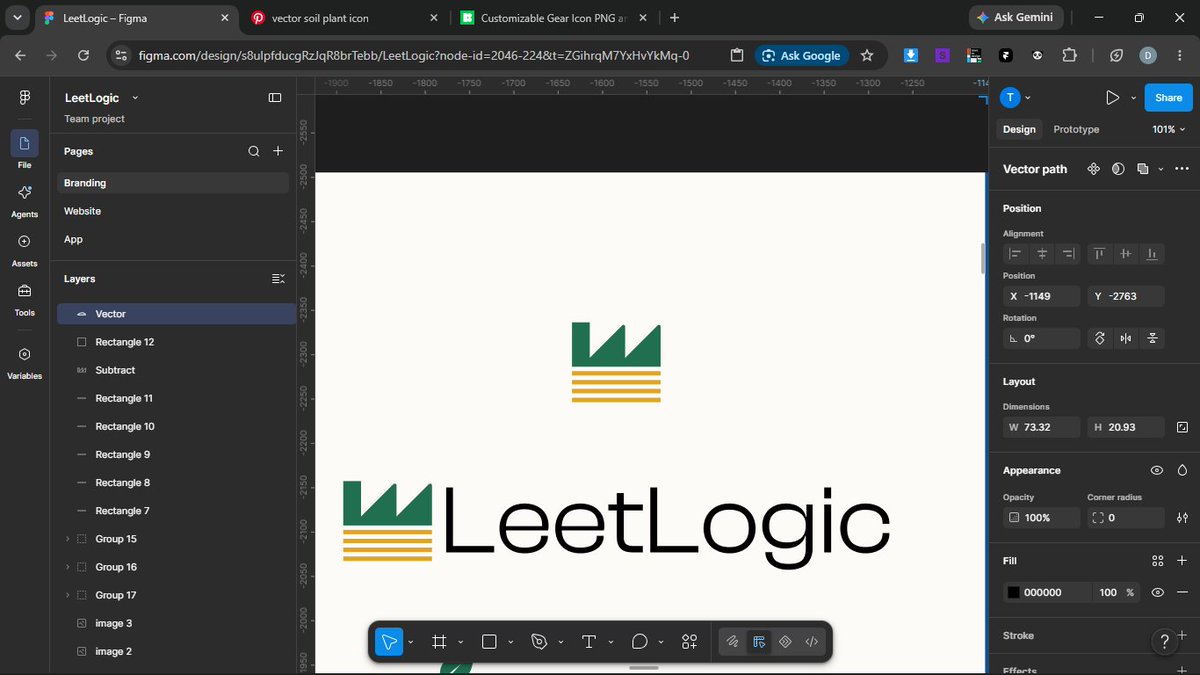Screen dimensions: 1200x675
Task: Open zoom level 101% dropdown
Action: coord(1169,129)
